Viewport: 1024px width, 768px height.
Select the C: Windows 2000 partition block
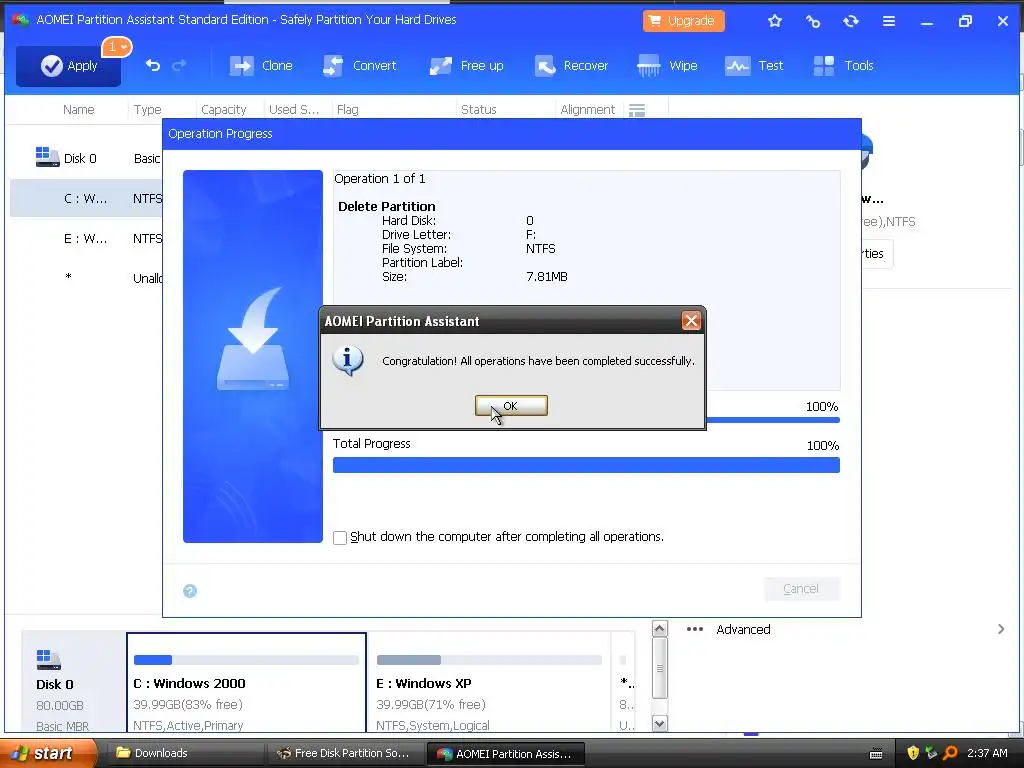point(246,683)
